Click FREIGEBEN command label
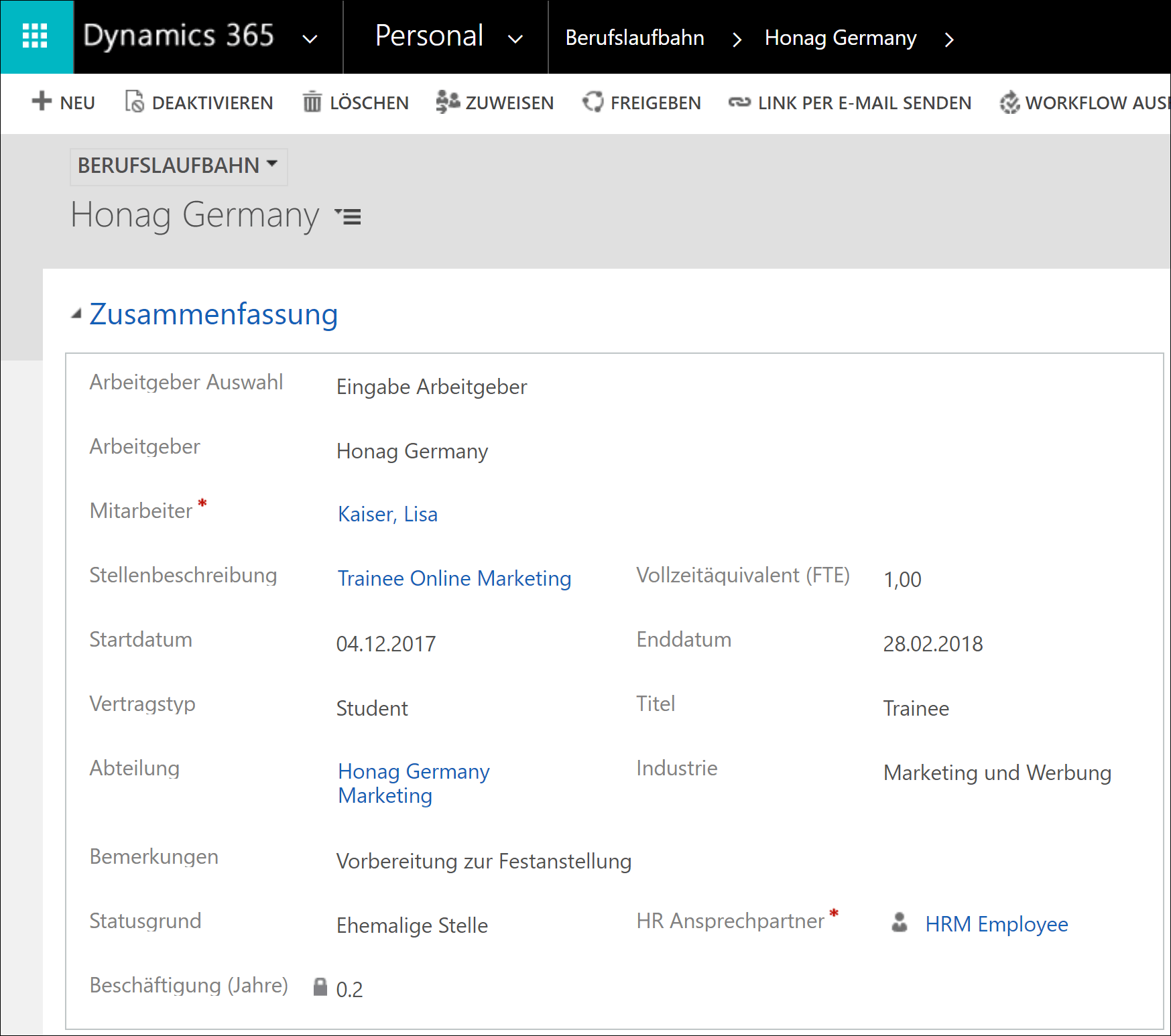 pos(656,103)
